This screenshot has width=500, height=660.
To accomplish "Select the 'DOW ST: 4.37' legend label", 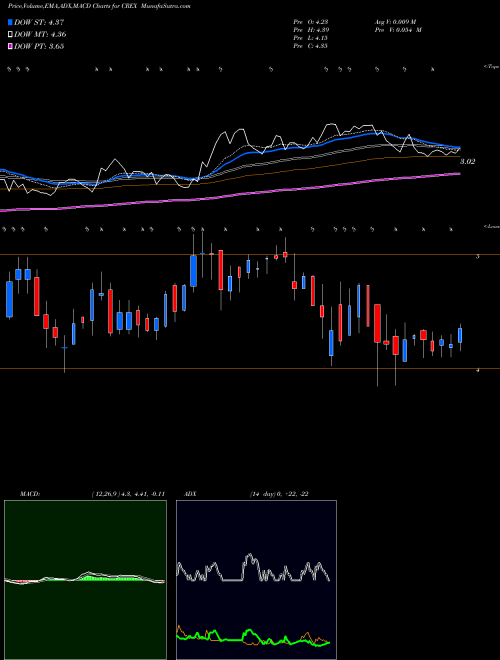I will click(39, 22).
